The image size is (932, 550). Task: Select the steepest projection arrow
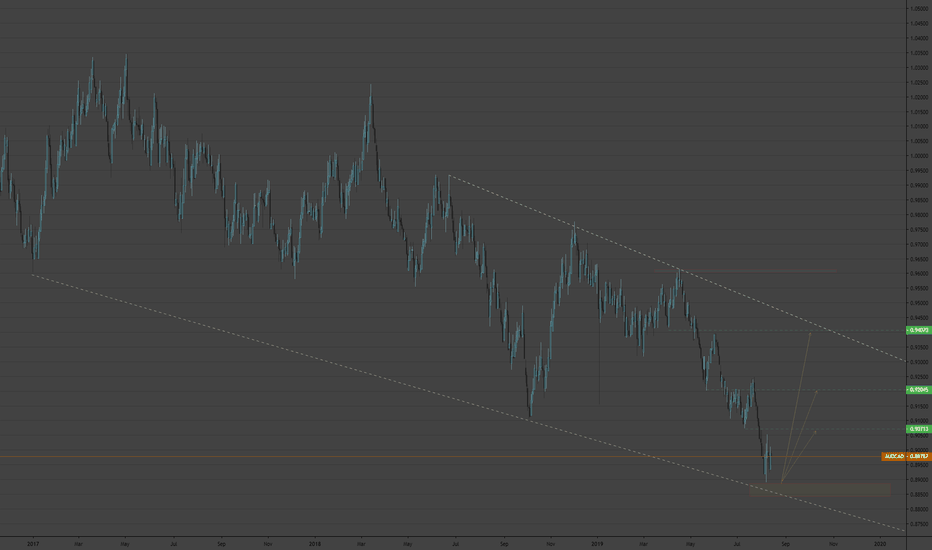coord(796,407)
